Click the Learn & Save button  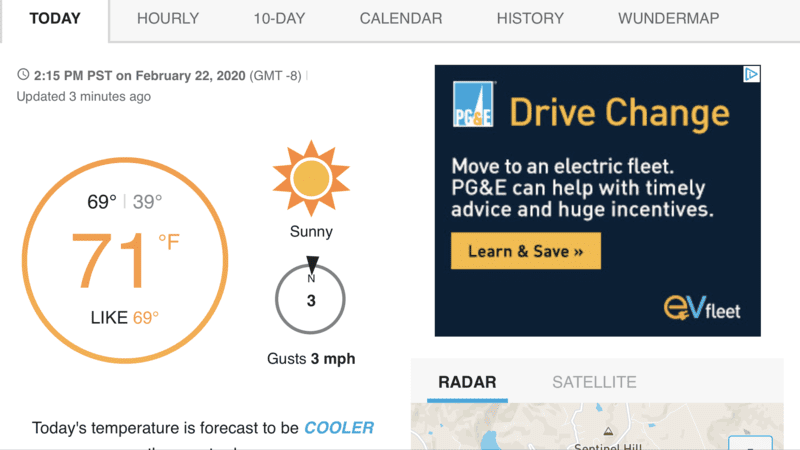click(526, 251)
